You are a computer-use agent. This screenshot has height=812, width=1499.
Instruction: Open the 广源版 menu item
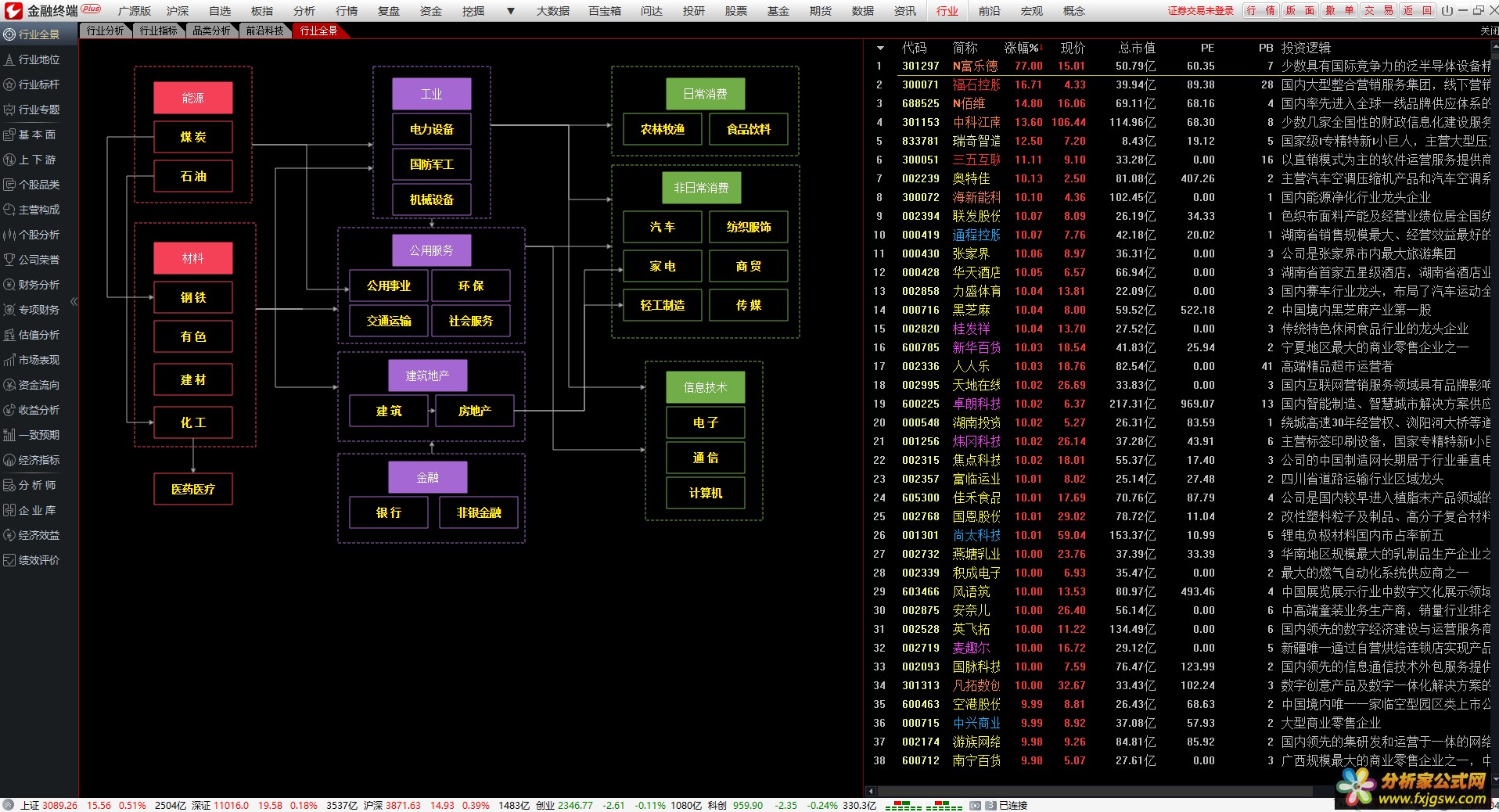[x=134, y=11]
